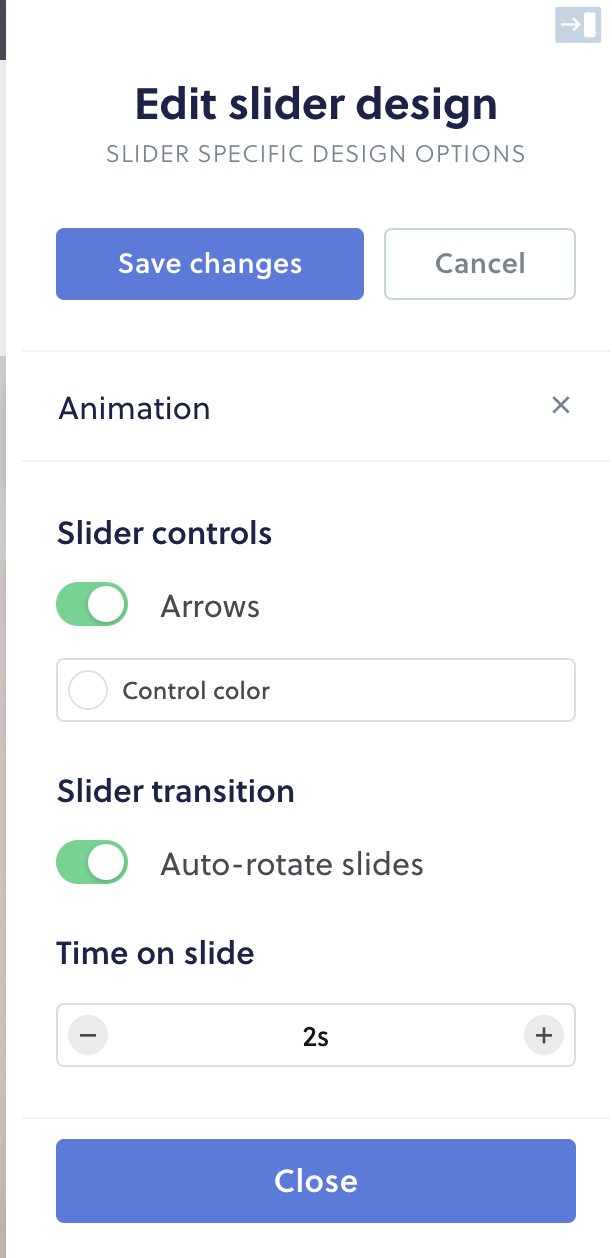This screenshot has height=1258, width=612.
Task: Click the 2s time value field
Action: click(x=316, y=1035)
